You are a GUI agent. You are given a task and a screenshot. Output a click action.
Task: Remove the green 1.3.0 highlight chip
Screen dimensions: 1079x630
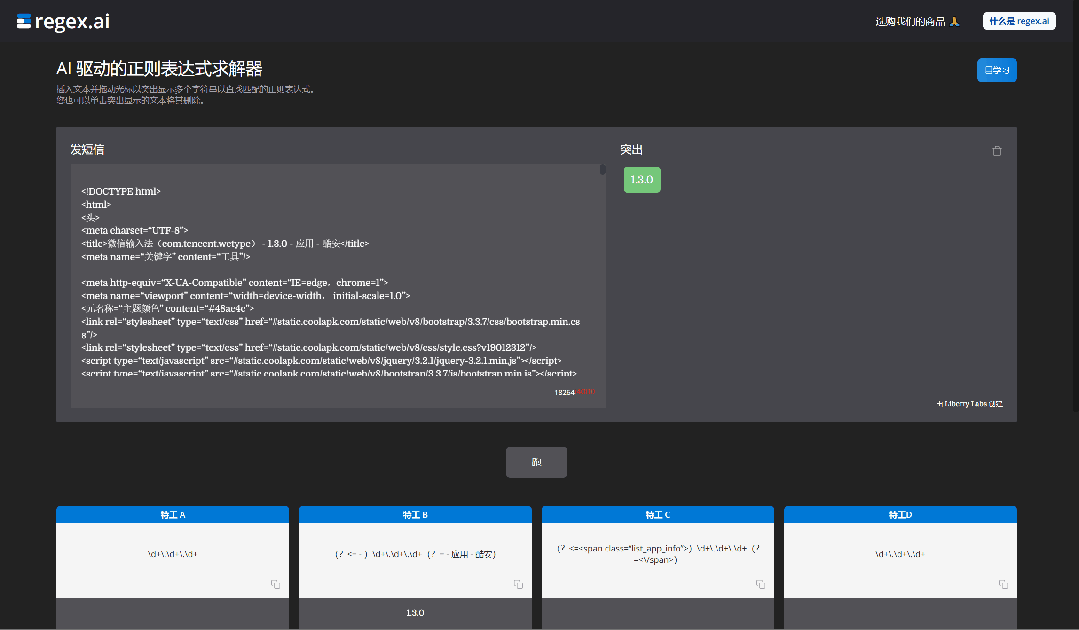642,180
